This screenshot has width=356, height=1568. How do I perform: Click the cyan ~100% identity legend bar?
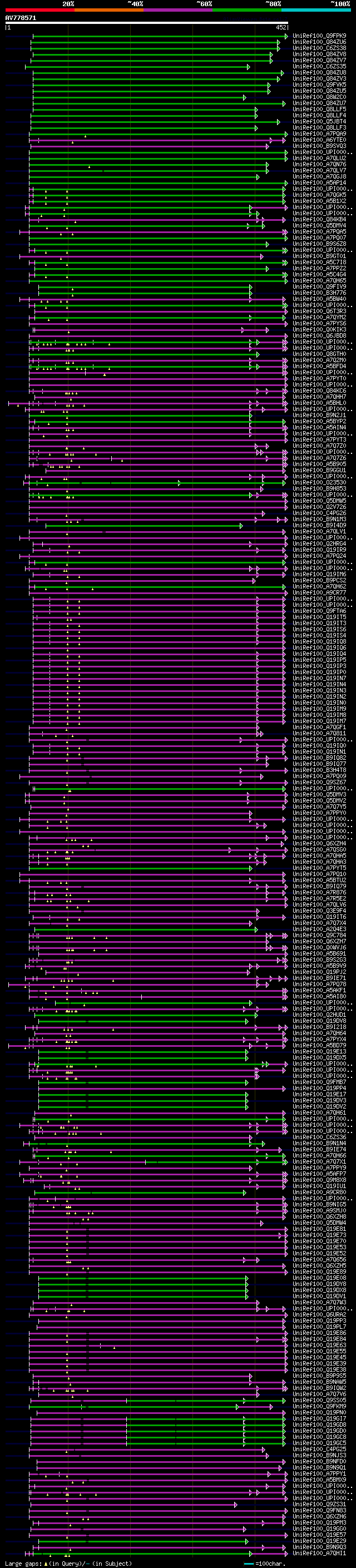click(317, 10)
